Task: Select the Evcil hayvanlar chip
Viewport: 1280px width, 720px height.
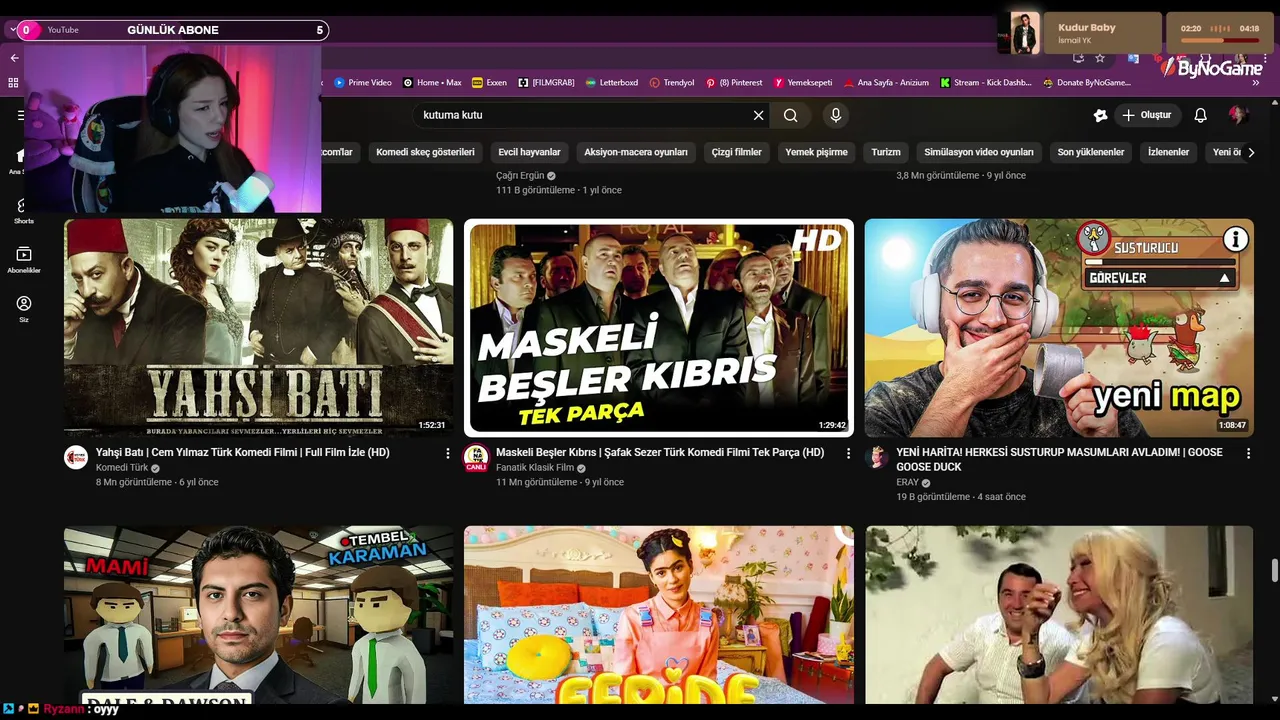Action: 529,152
